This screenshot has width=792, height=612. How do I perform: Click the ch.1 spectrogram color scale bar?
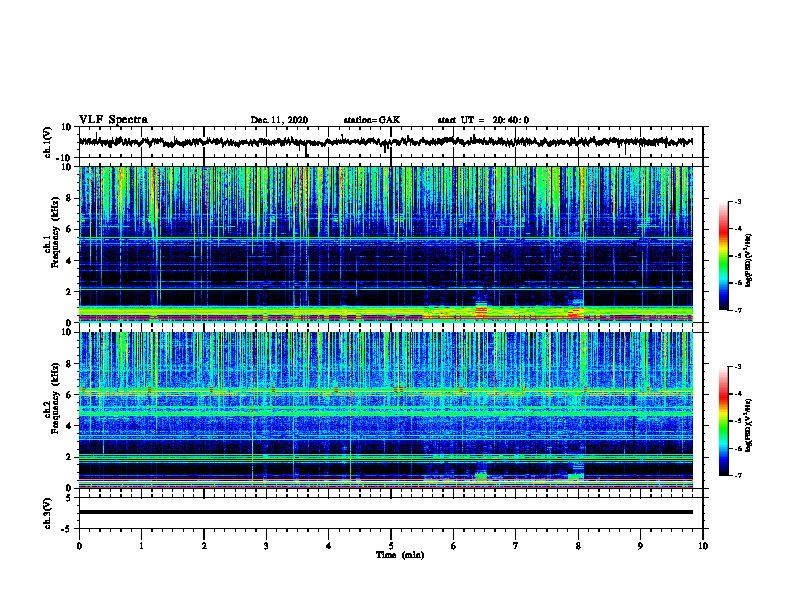click(x=723, y=256)
